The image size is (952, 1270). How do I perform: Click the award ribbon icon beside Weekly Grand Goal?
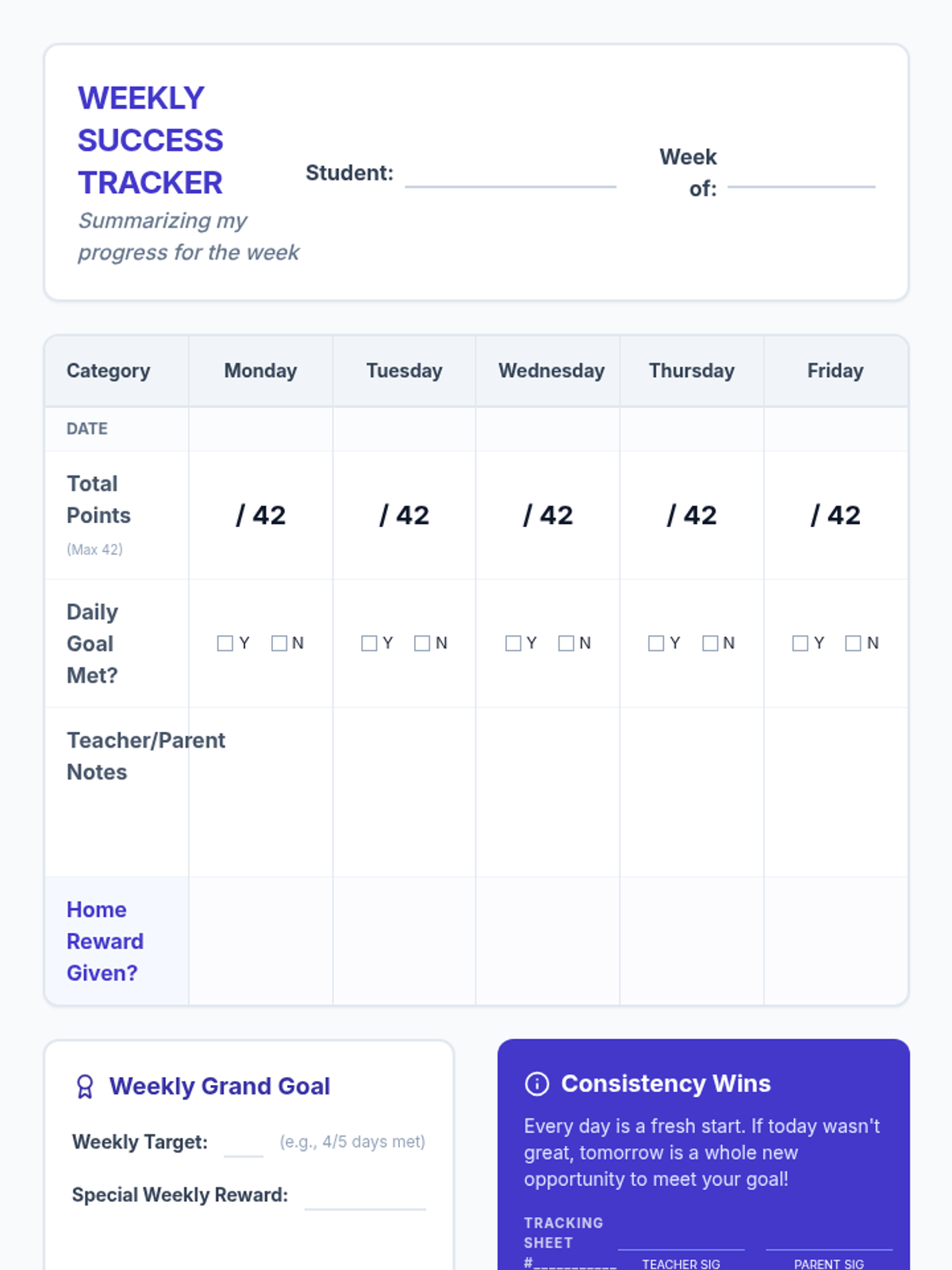[84, 1086]
